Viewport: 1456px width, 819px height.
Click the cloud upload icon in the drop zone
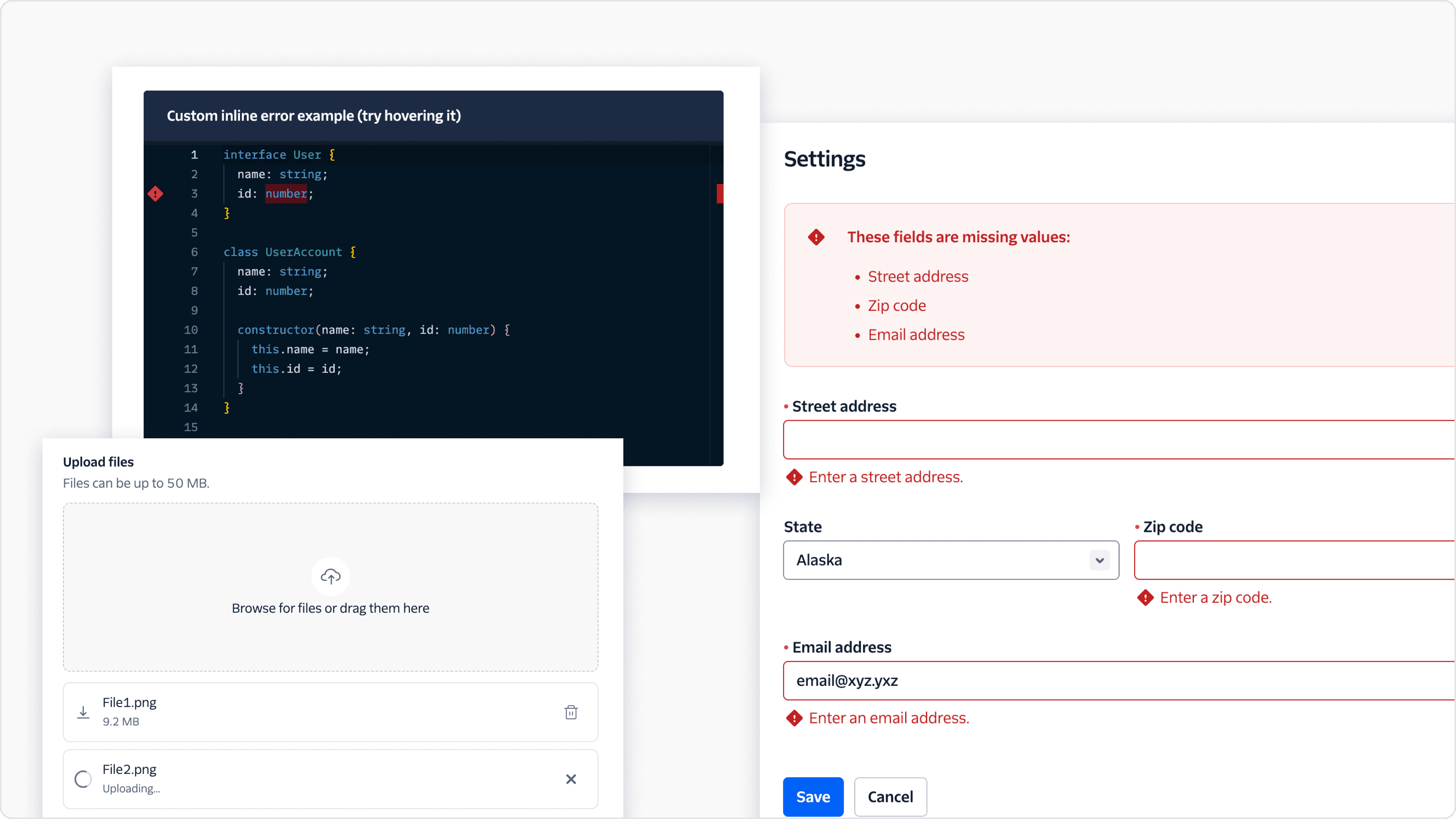[x=330, y=576]
